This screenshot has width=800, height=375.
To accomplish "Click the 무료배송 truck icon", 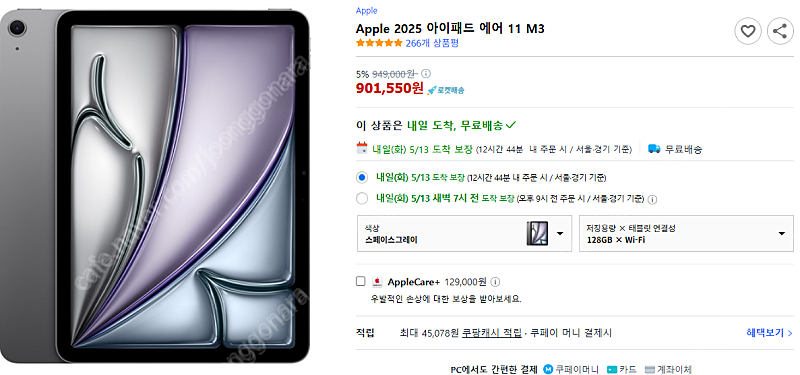I will point(654,149).
